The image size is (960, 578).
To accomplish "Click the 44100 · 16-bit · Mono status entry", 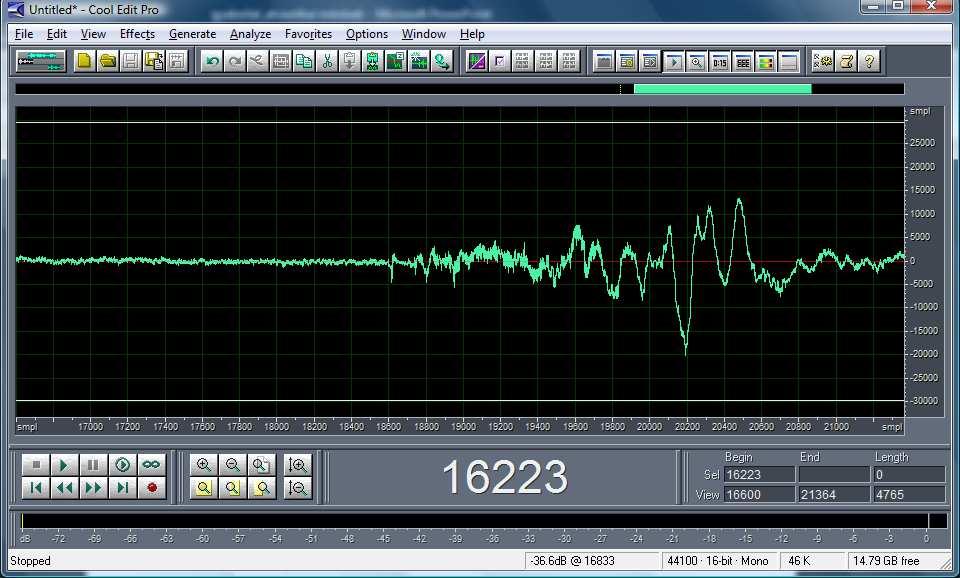I will 718,561.
